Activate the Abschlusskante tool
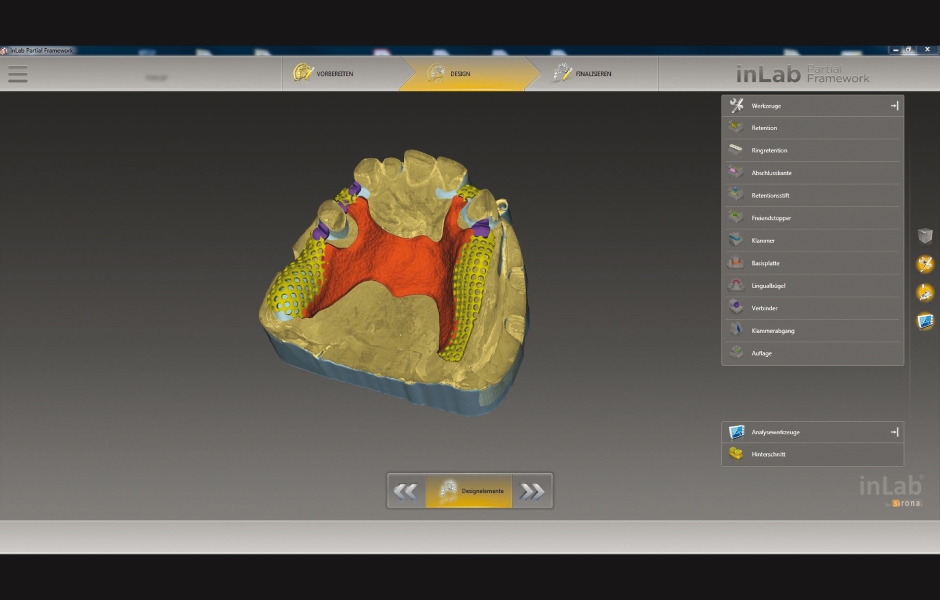Image resolution: width=940 pixels, height=600 pixels. (x=812, y=173)
